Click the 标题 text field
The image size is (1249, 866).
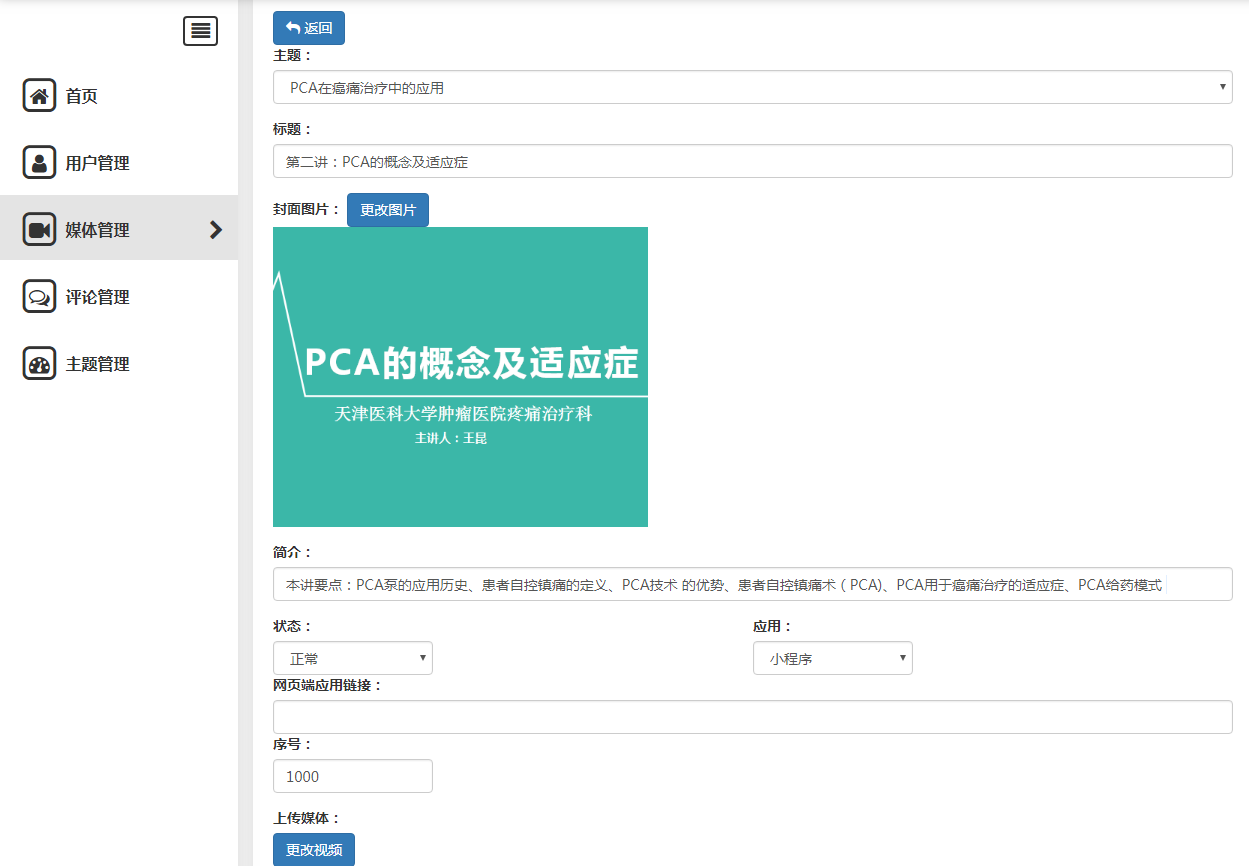coord(752,161)
